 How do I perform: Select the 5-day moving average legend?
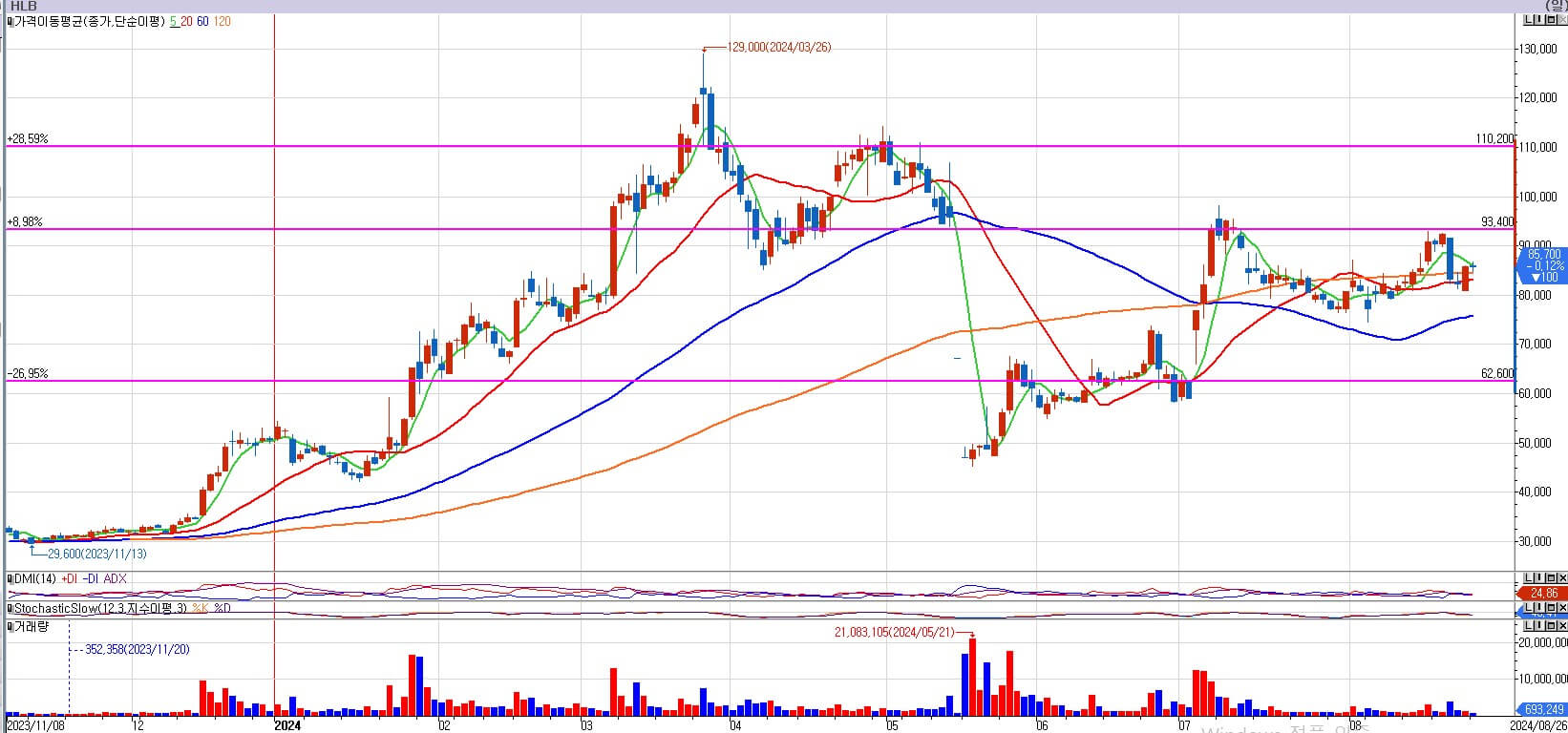pos(174,21)
